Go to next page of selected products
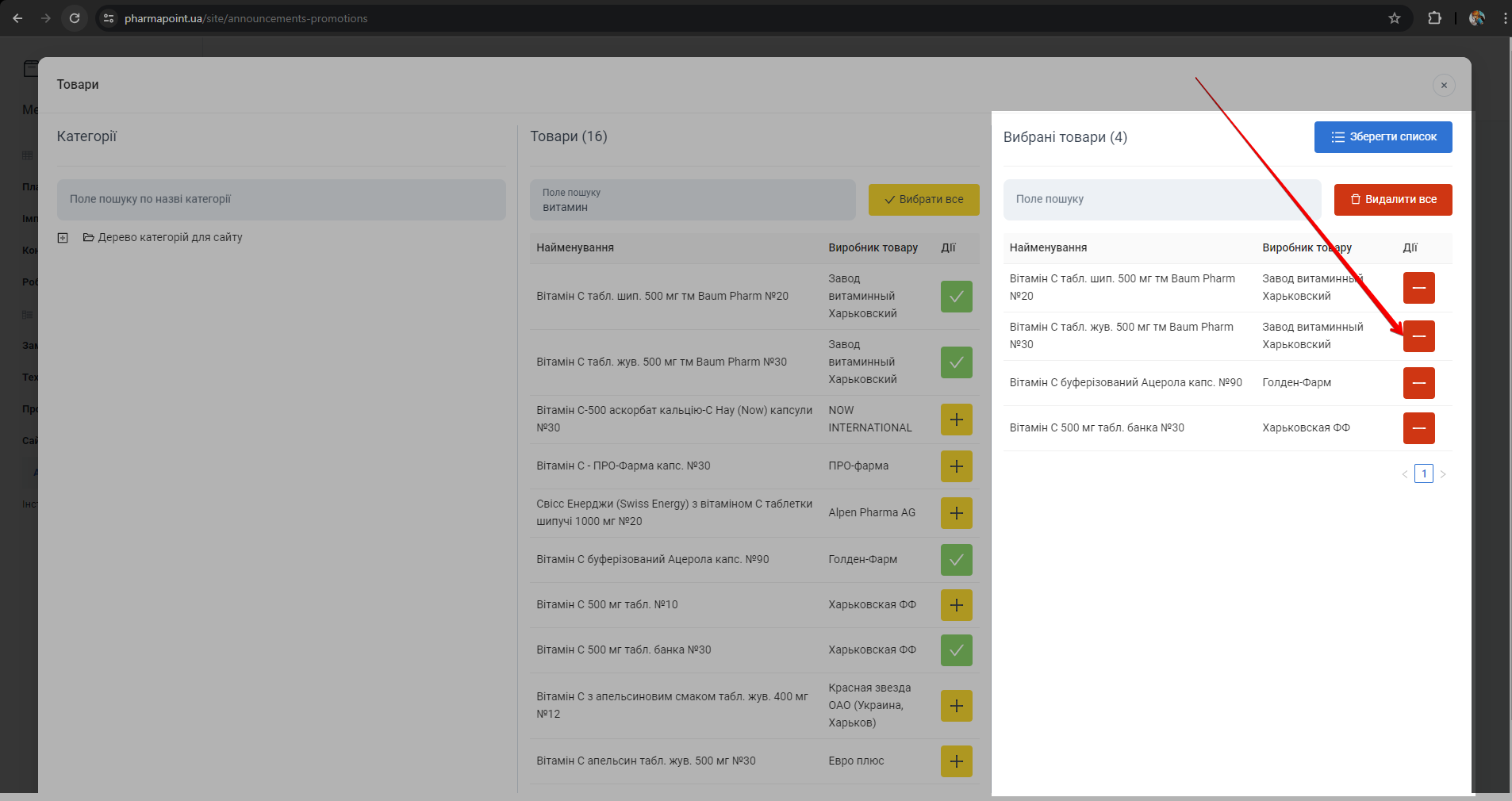Image resolution: width=1512 pixels, height=801 pixels. (1443, 474)
